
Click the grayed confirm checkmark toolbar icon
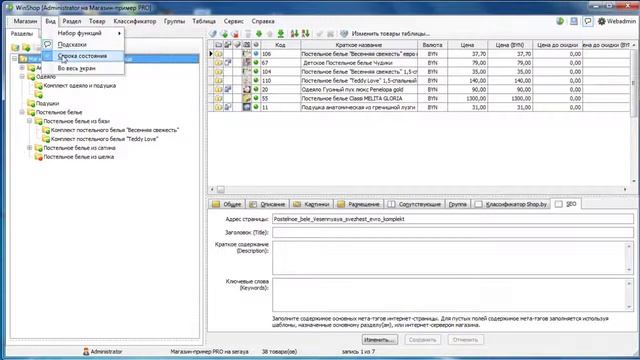[x=320, y=34]
